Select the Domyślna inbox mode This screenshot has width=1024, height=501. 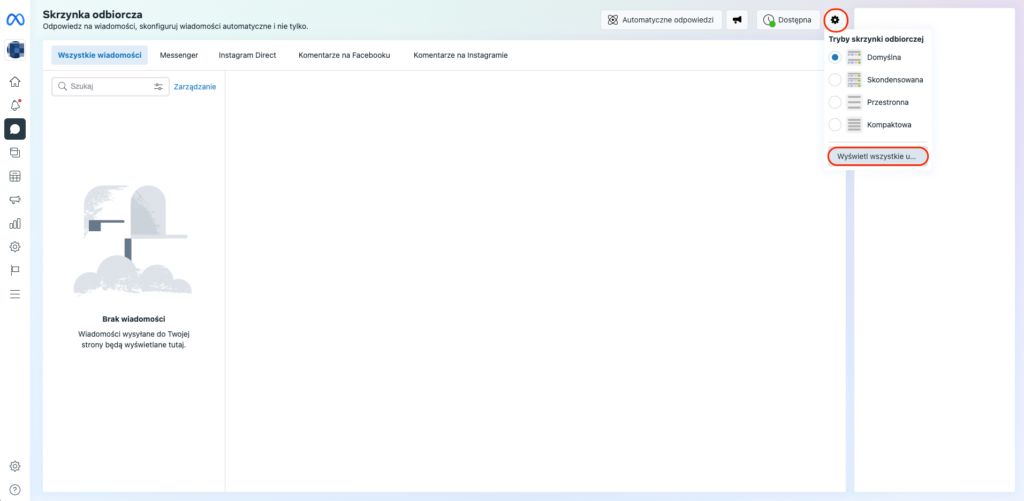835,57
